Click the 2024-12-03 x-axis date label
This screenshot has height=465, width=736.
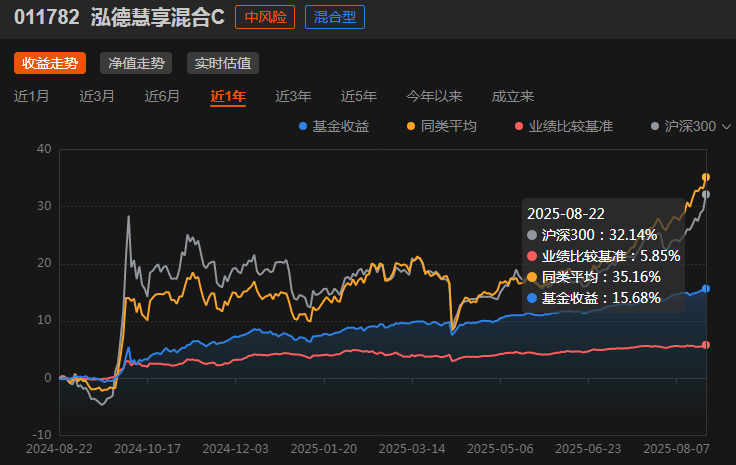pos(236,449)
